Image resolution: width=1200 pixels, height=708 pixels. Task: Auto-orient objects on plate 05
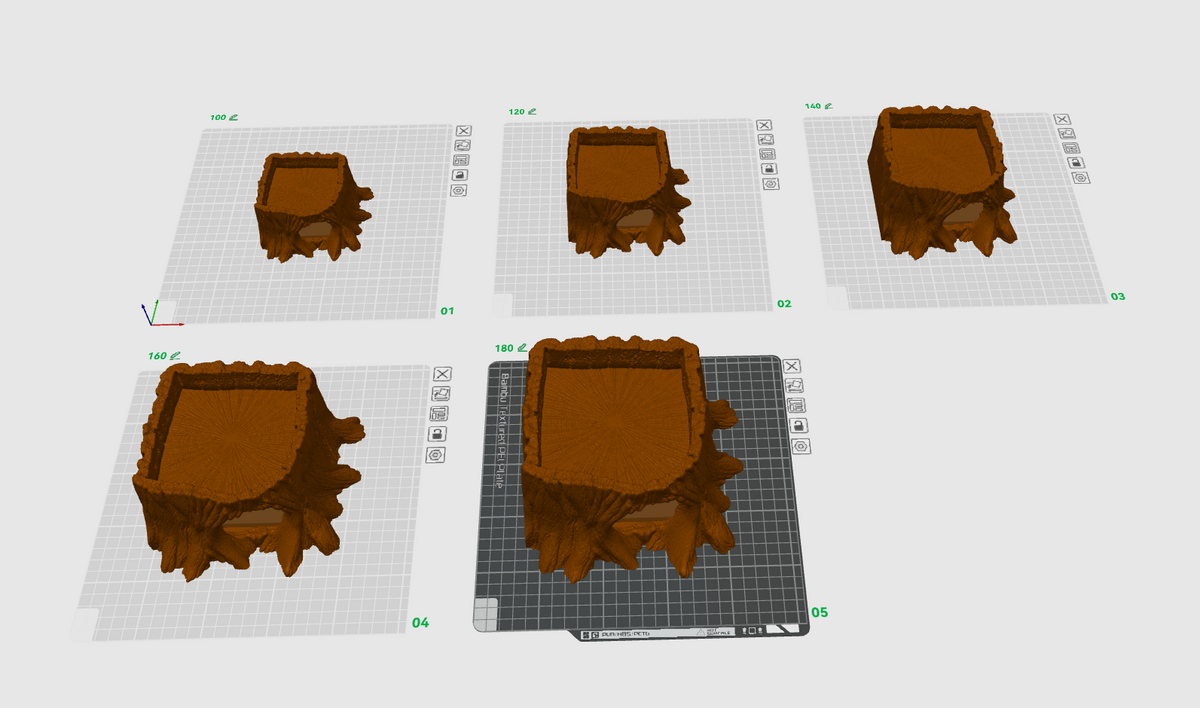click(x=795, y=385)
